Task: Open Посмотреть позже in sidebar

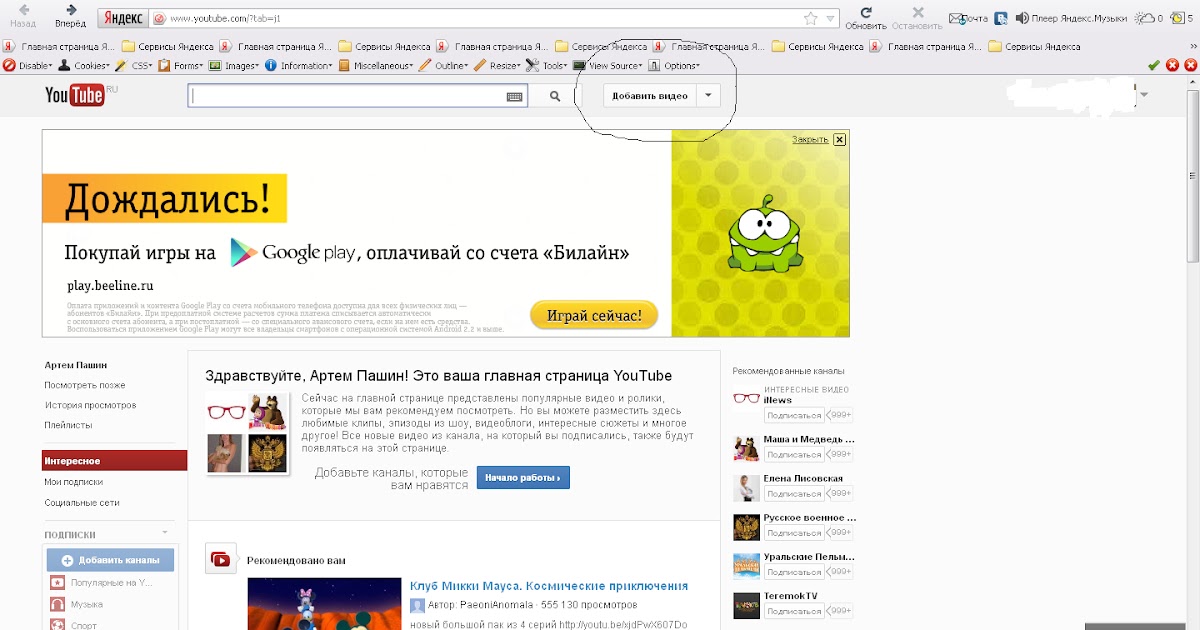Action: point(85,385)
